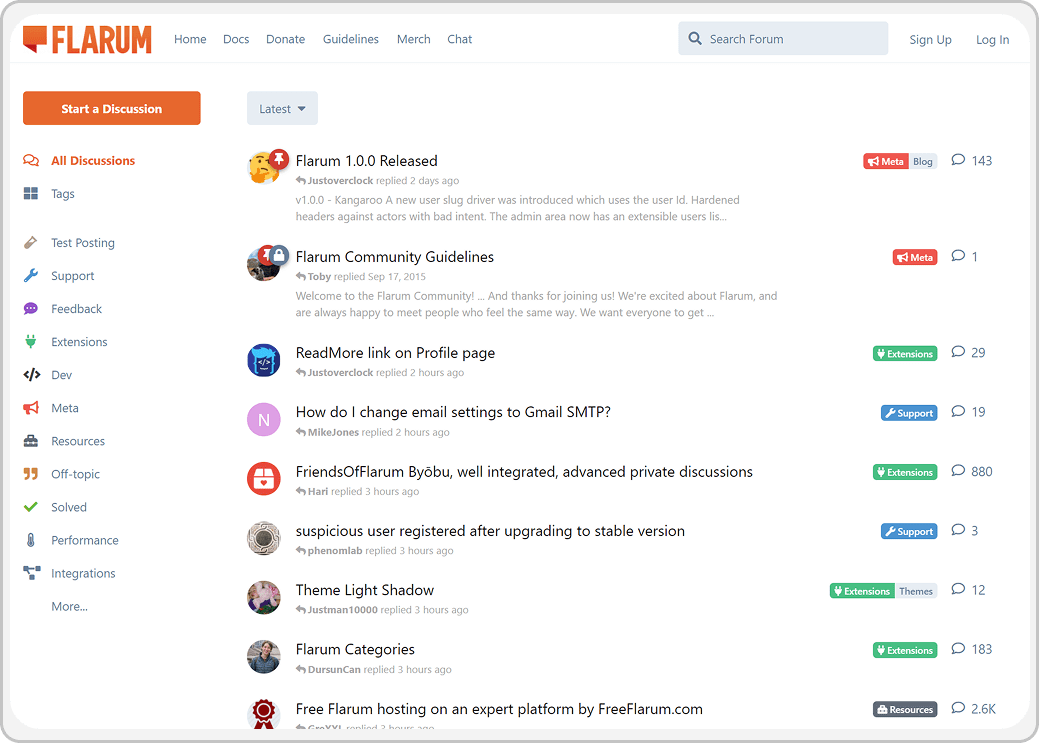Open the Docs navigation item
Screen dimensions: 1039x743
236,39
